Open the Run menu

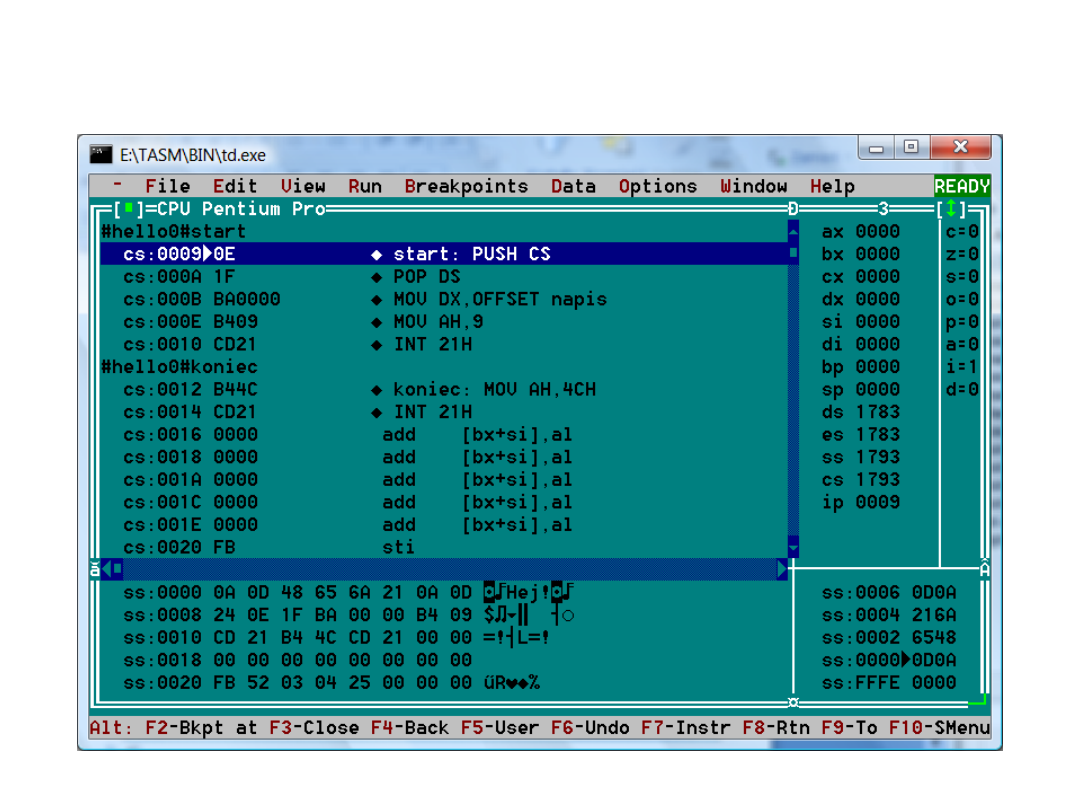pyautogui.click(x=364, y=186)
